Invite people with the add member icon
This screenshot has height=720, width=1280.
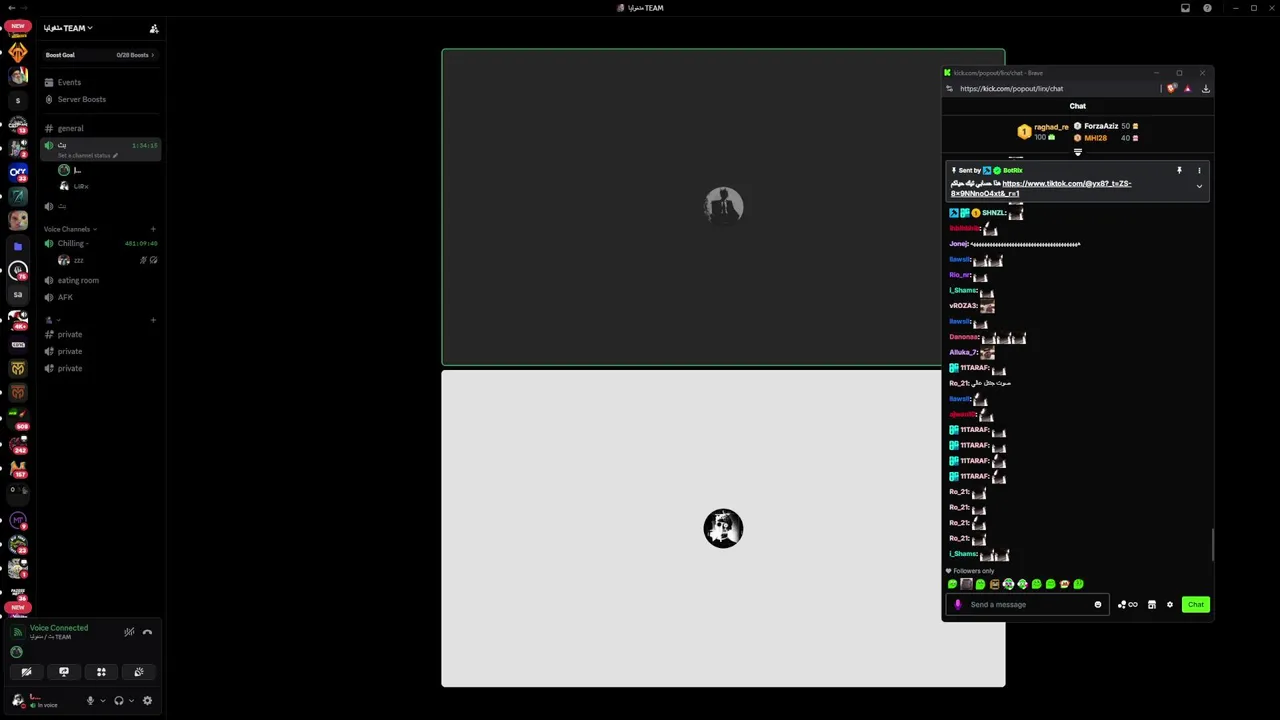(154, 29)
